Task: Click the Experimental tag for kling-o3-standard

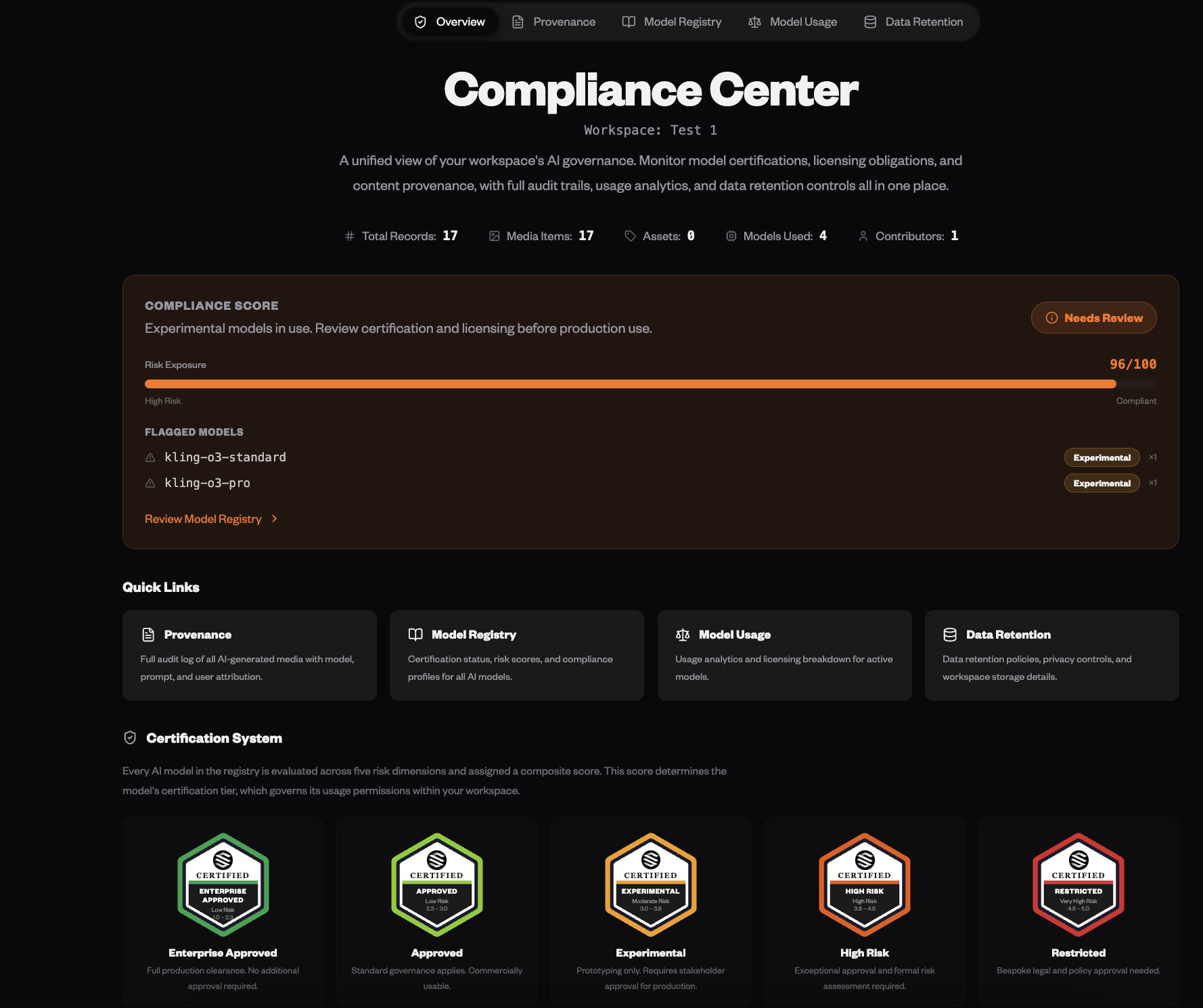Action: 1102,458
